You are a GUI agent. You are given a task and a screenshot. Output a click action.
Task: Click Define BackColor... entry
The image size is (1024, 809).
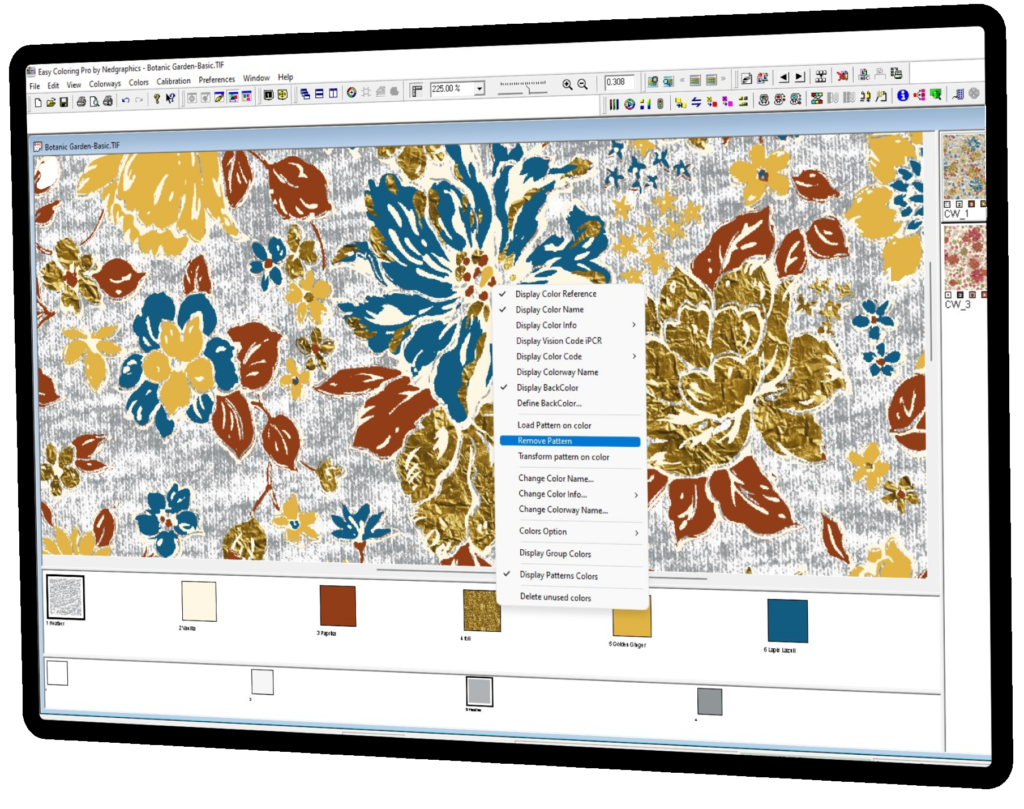pos(549,403)
